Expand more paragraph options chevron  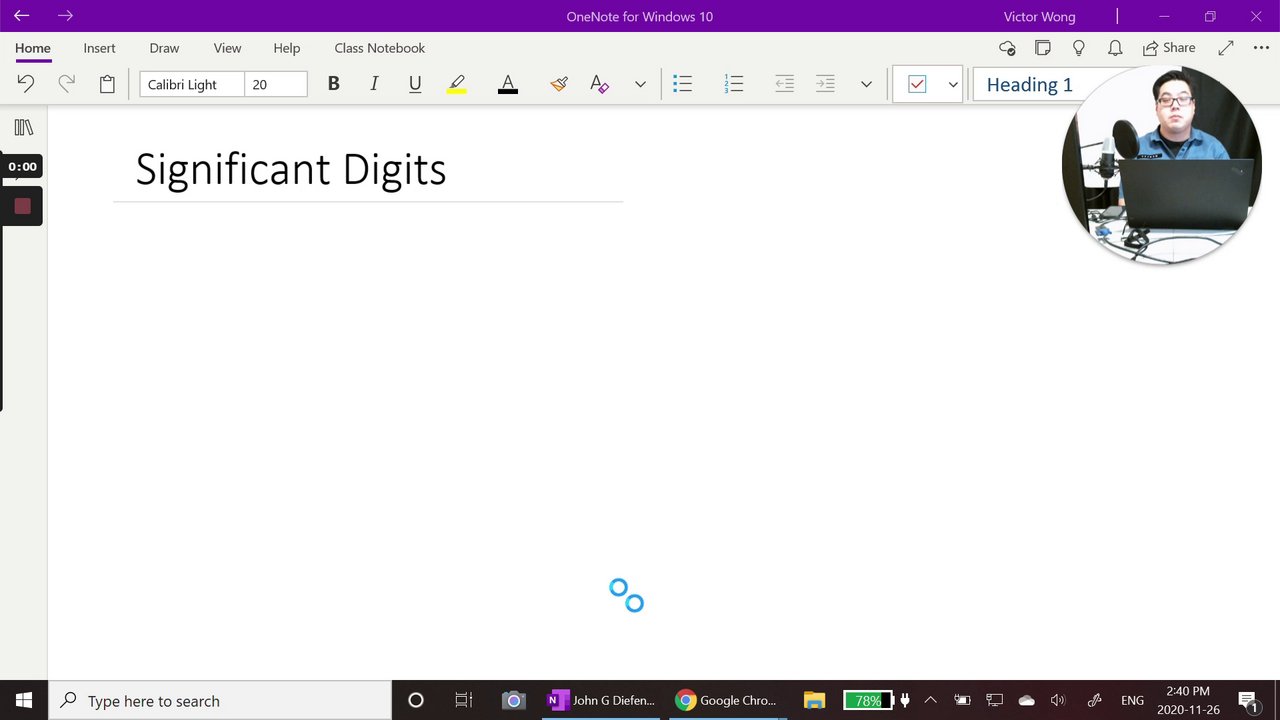point(866,85)
